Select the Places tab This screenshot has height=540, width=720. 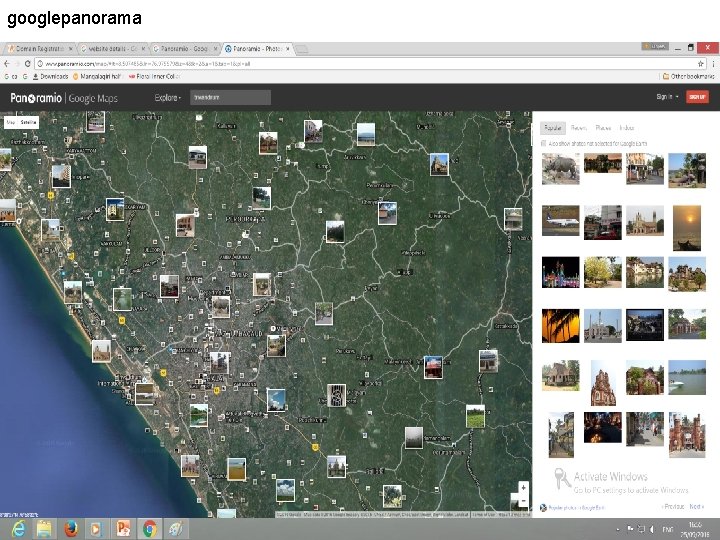click(603, 128)
